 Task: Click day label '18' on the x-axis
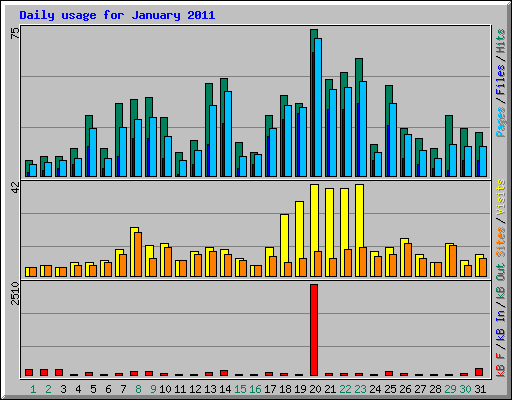(285, 389)
